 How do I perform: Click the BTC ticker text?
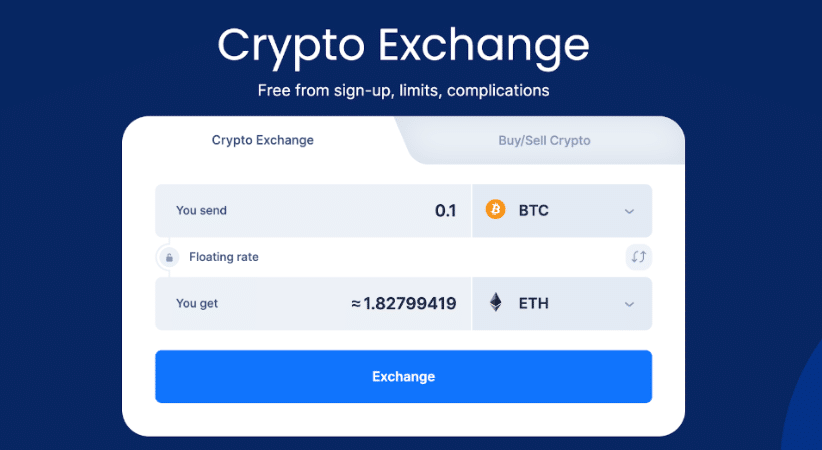(534, 211)
